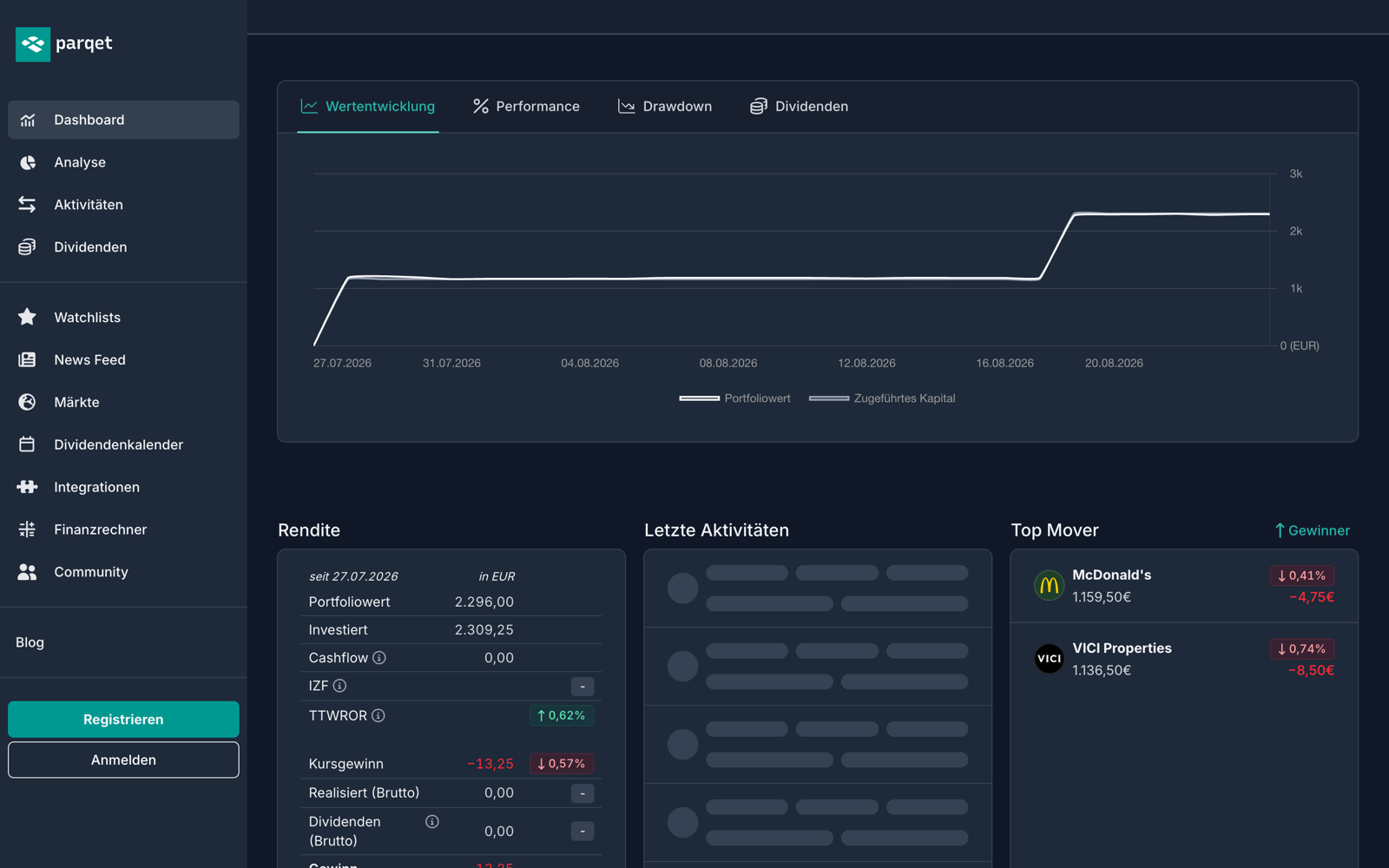Click the VICI Properties price 1.136,50€
This screenshot has width=1389, height=868.
click(1102, 670)
